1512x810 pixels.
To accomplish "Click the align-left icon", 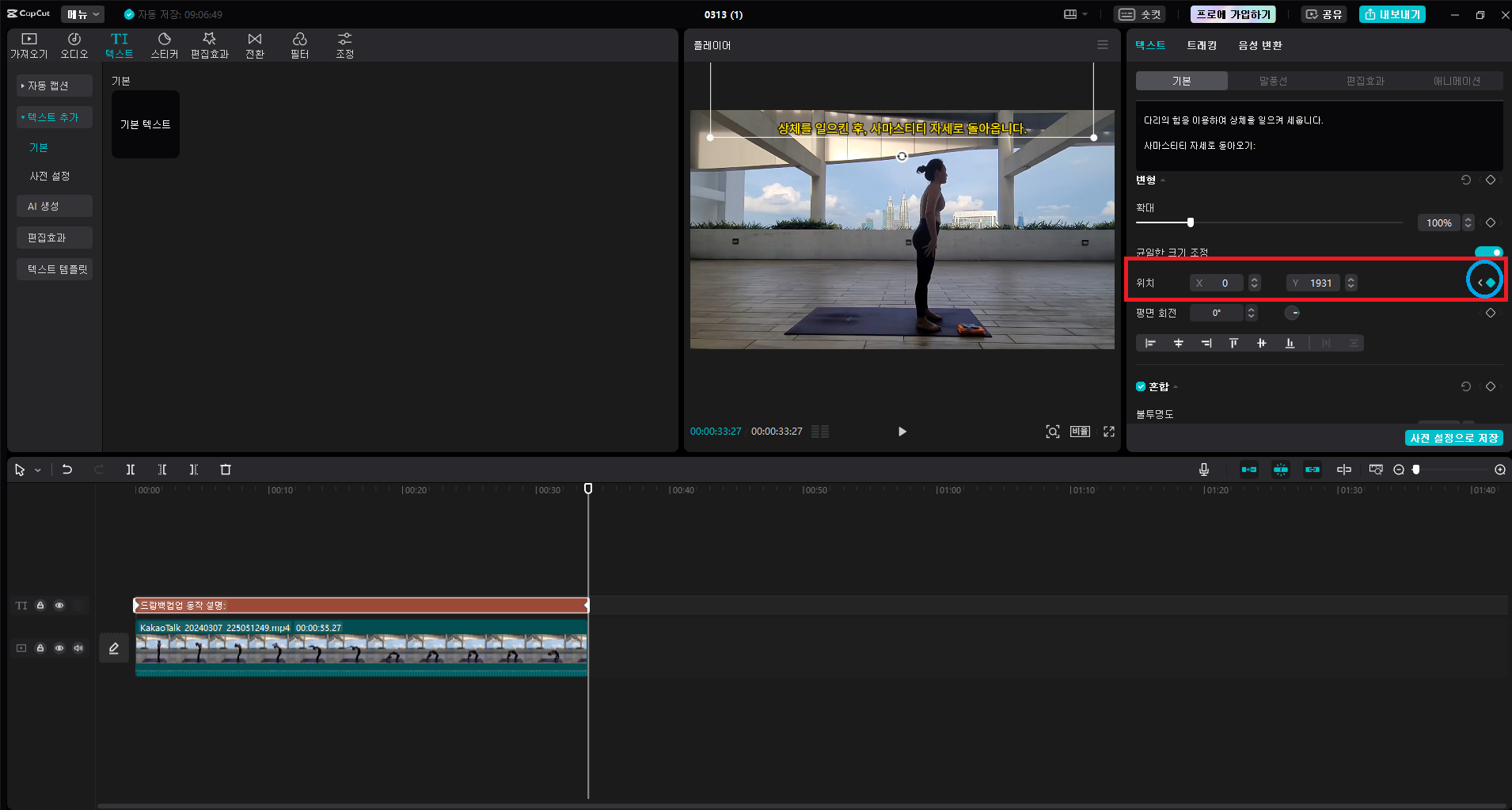I will [1150, 343].
